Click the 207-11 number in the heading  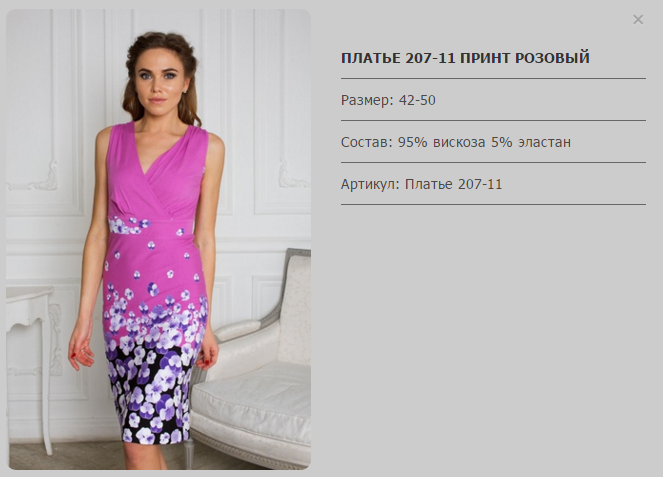430,58
